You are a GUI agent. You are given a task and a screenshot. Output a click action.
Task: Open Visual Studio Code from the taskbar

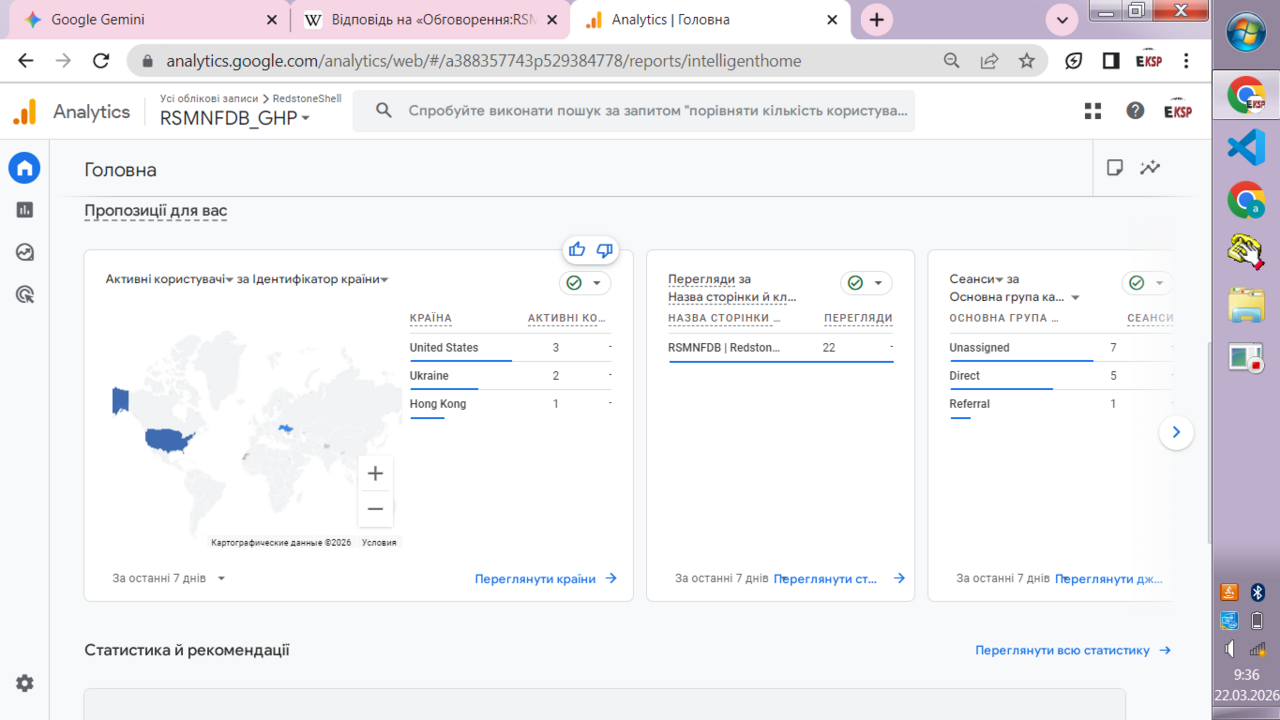[x=1246, y=148]
